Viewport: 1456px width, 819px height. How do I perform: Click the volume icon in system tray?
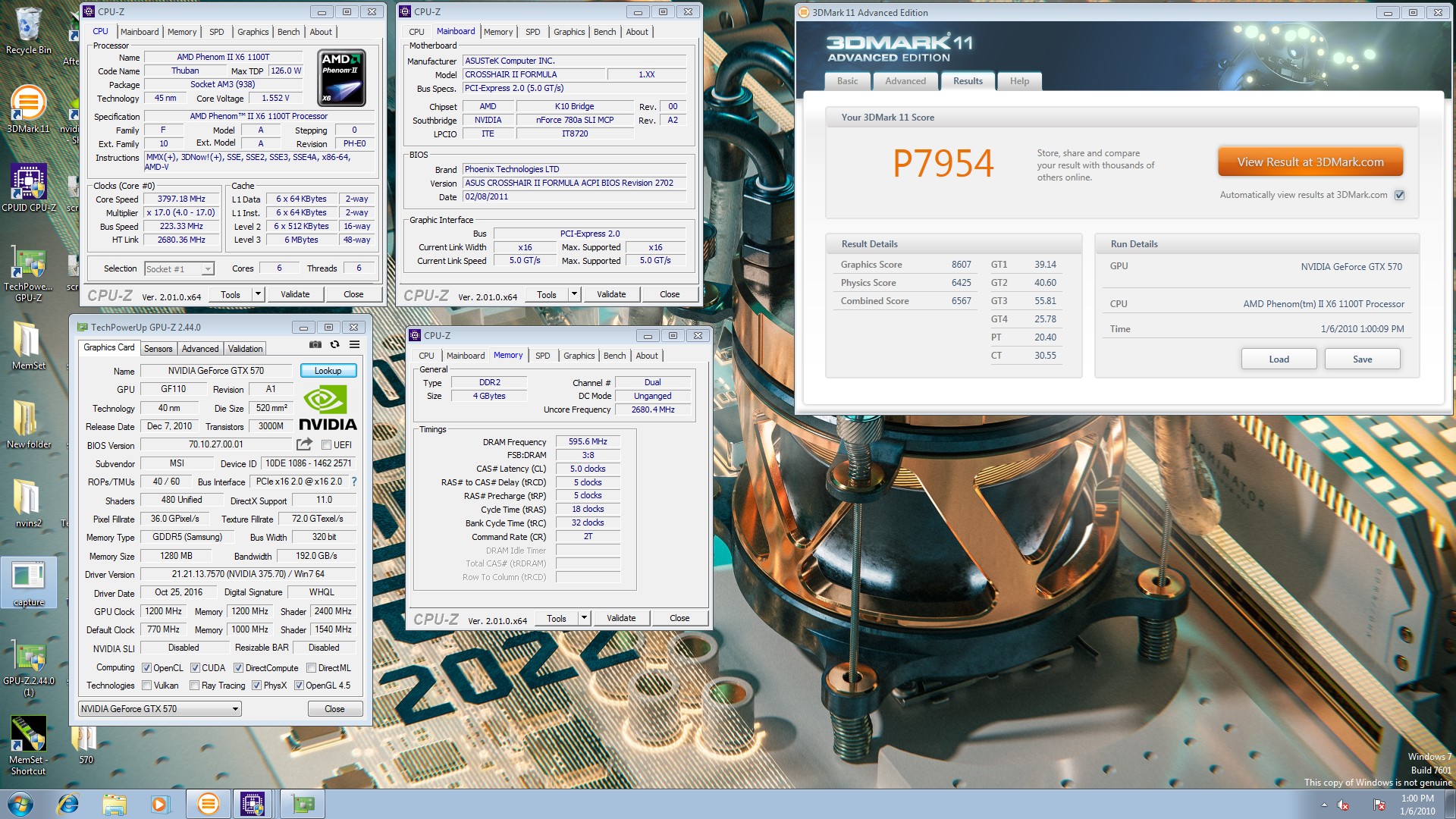click(x=1343, y=805)
